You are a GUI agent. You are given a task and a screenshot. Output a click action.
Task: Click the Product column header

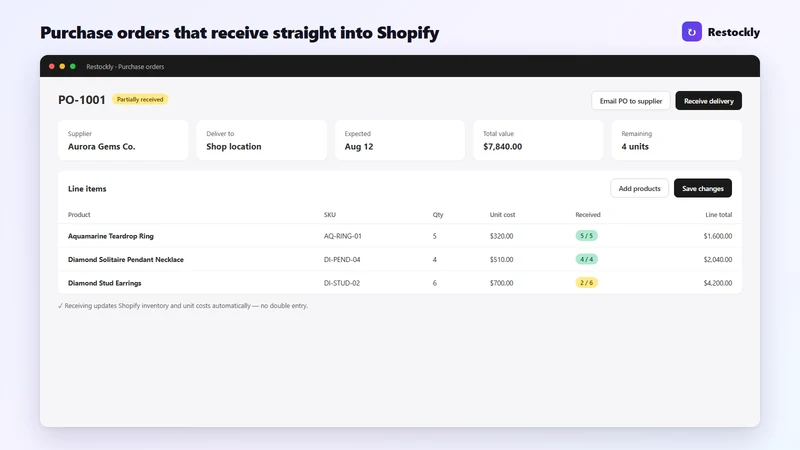click(x=79, y=215)
